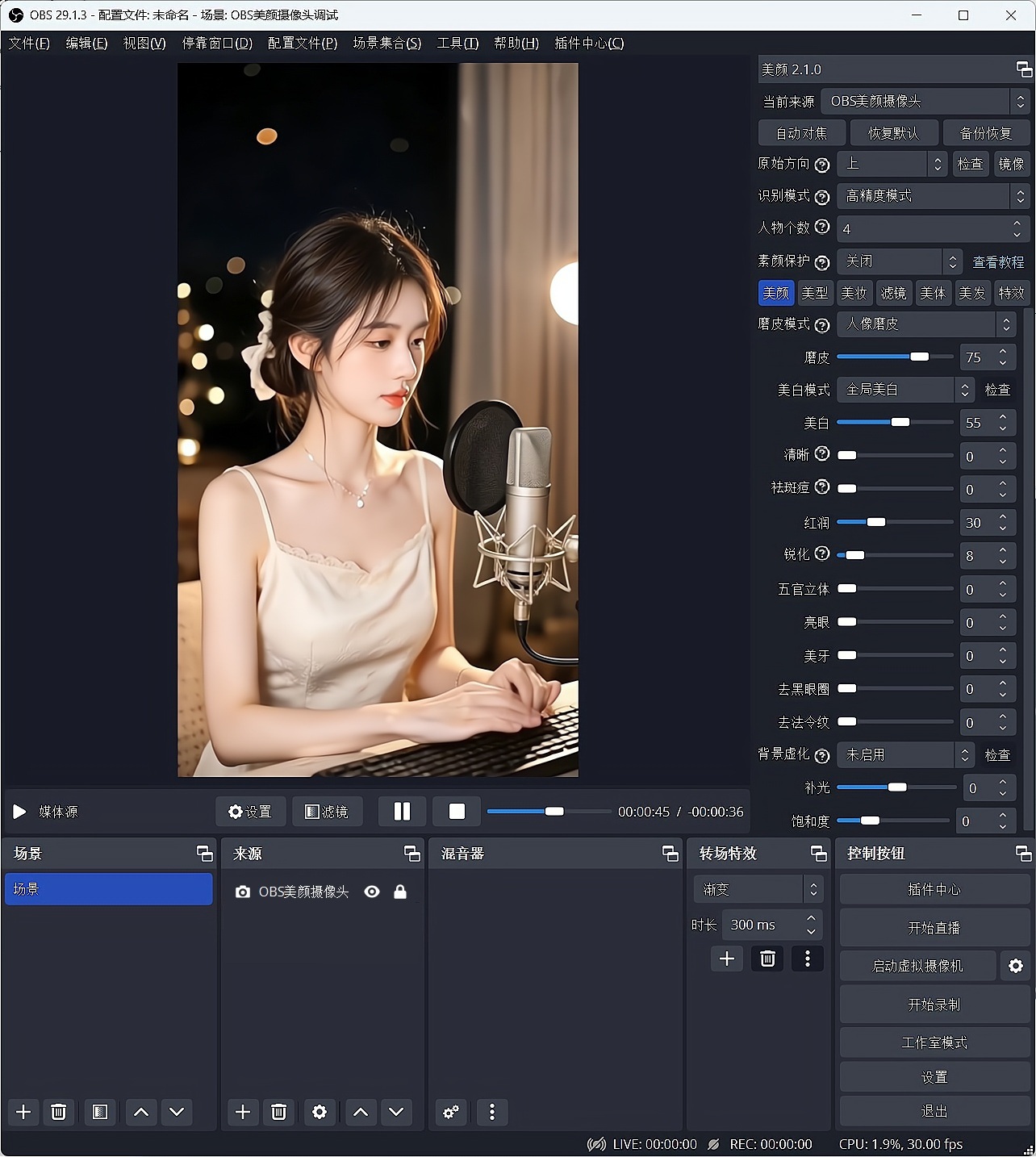Pop out the 美颜 panel with corner icon
Viewport: 1036px width, 1157px height.
coord(1024,70)
